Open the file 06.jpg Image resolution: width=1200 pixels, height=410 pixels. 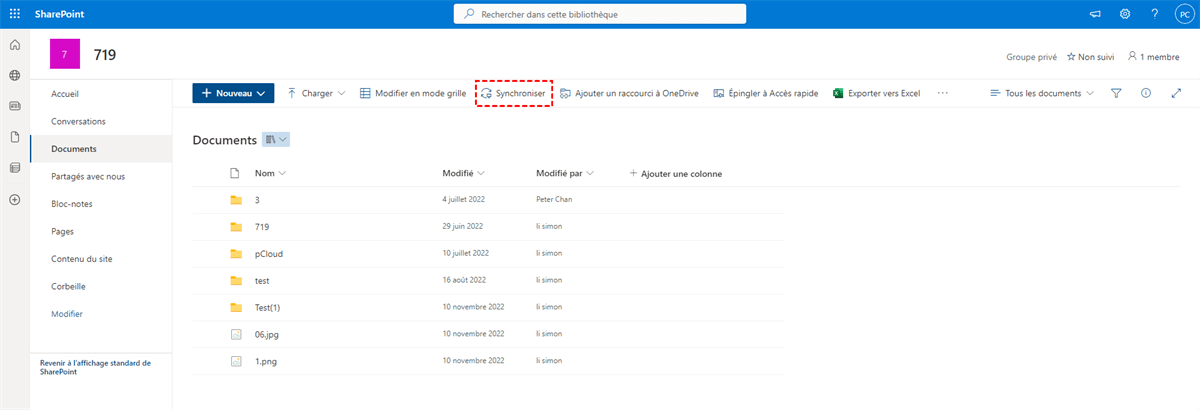tap(266, 335)
